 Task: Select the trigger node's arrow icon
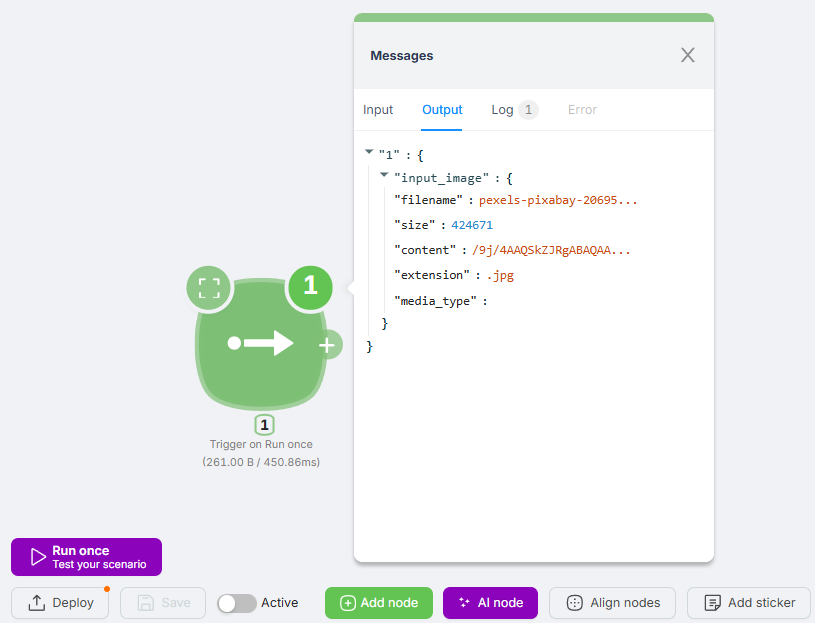click(261, 344)
